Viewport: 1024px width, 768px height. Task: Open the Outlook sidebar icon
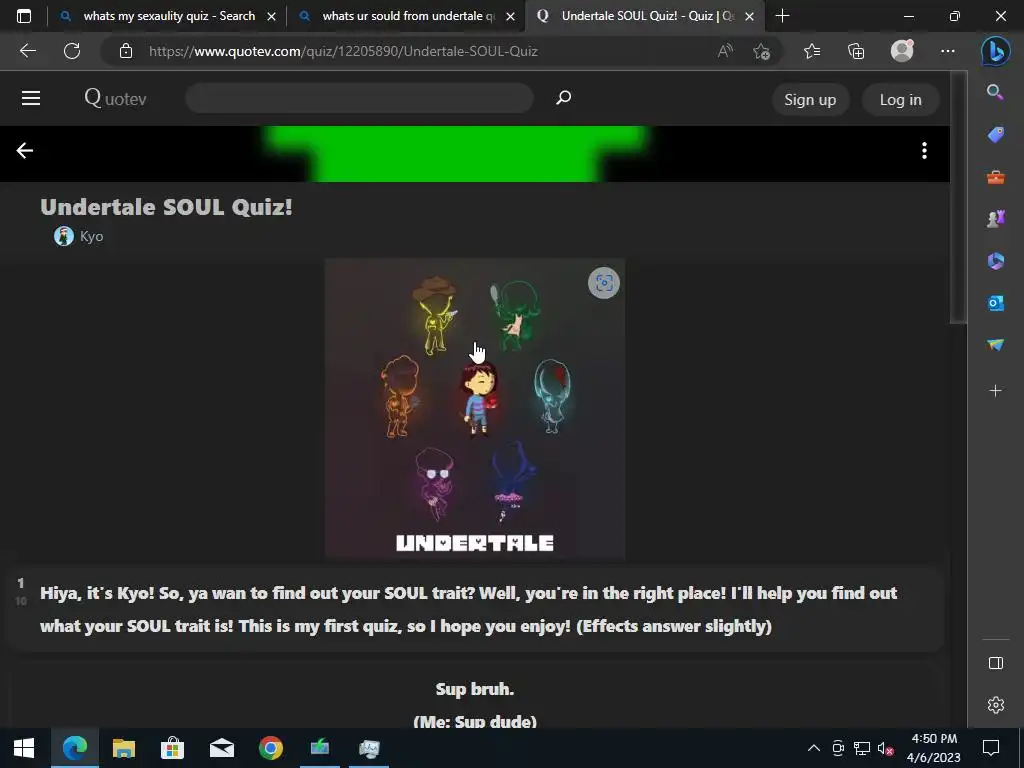click(995, 303)
